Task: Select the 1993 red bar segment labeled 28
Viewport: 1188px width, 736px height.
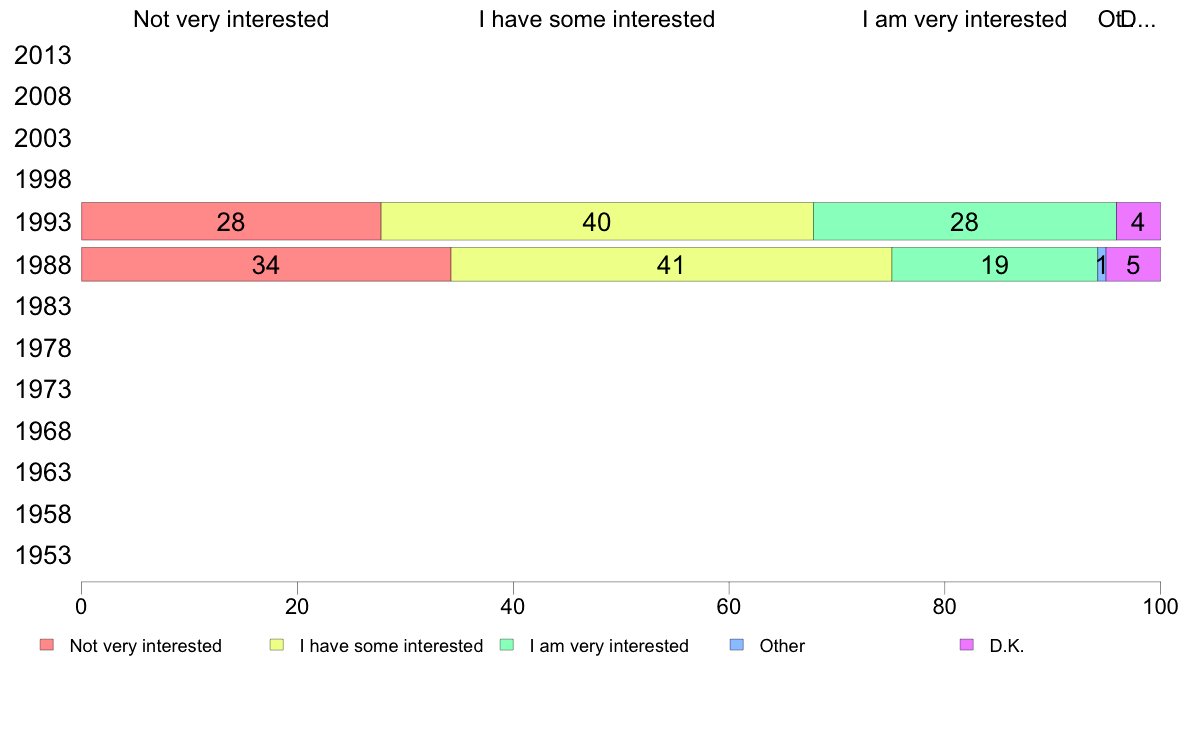Action: (x=231, y=221)
